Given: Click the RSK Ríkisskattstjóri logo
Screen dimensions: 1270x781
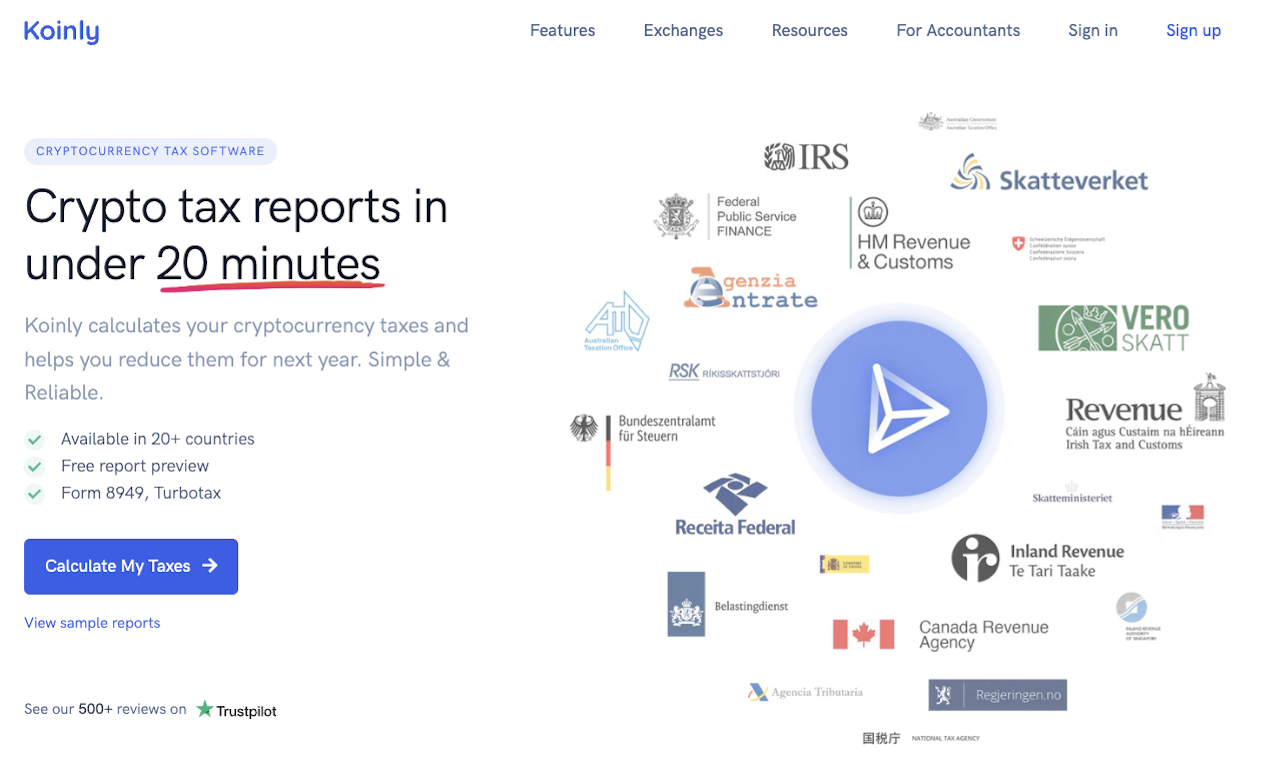Looking at the screenshot, I should click(x=724, y=372).
